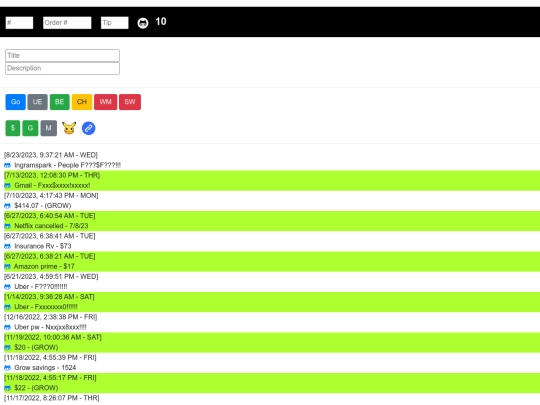This screenshot has width=540, height=405.
Task: Click cat icon beside $414.07 (GROW) entry
Action: [x=7, y=206]
